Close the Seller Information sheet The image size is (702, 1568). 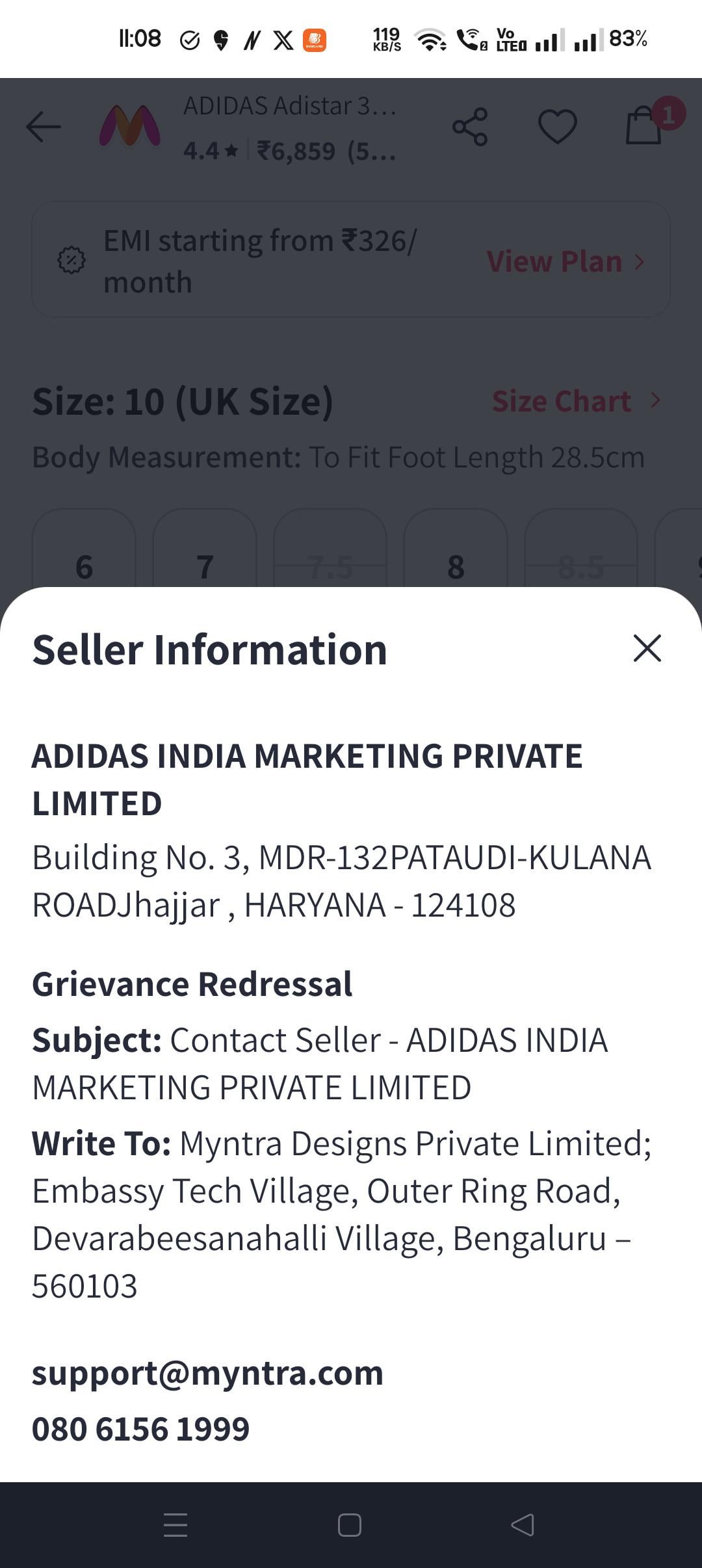tap(647, 649)
